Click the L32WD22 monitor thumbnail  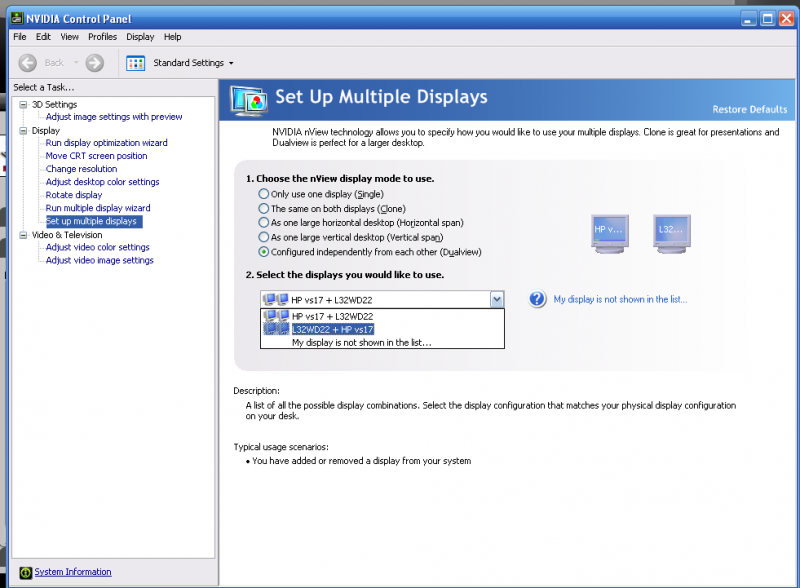pyautogui.click(x=670, y=234)
